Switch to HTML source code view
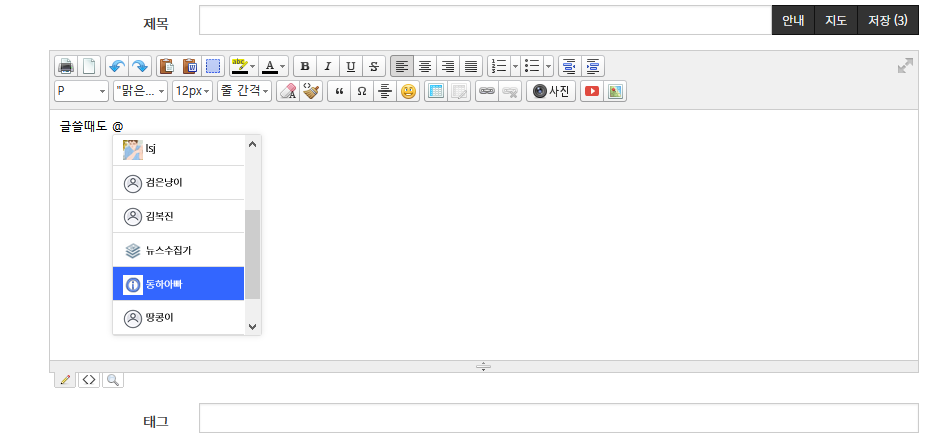The height and width of the screenshot is (444, 931). (90, 380)
